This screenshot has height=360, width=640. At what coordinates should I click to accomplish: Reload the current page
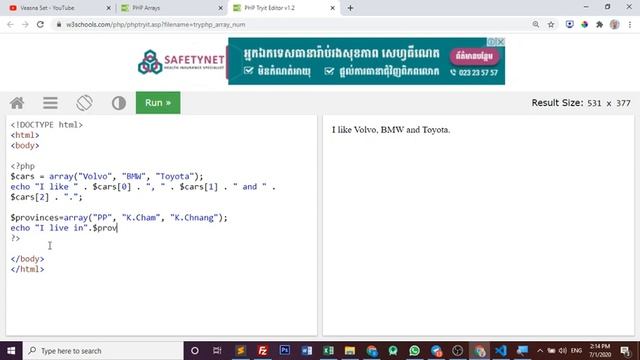point(40,24)
